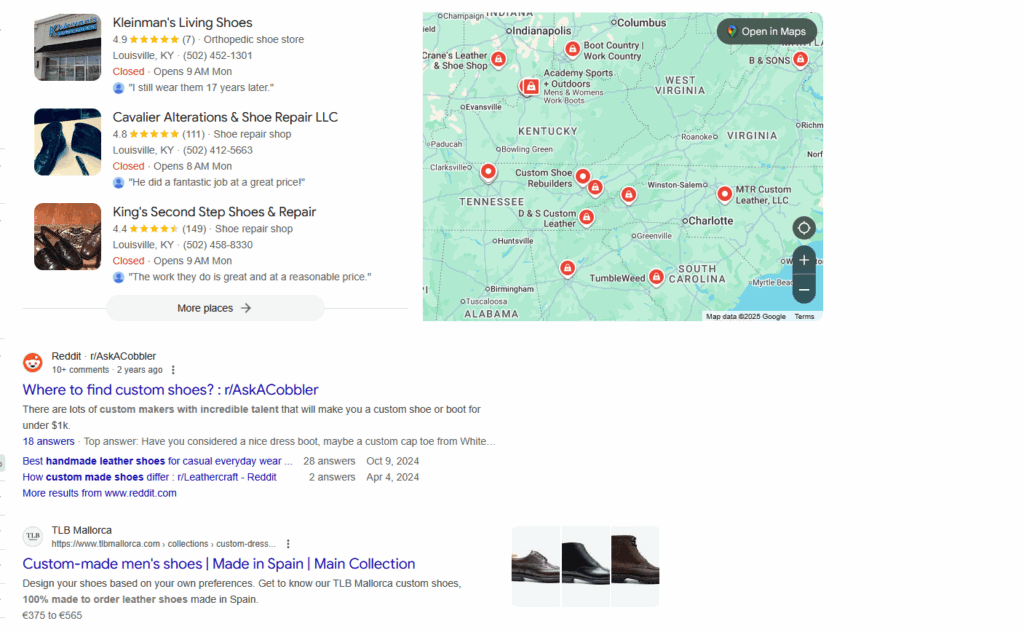
Task: Click the review "I still wear them 17 years later."
Action: click(201, 87)
